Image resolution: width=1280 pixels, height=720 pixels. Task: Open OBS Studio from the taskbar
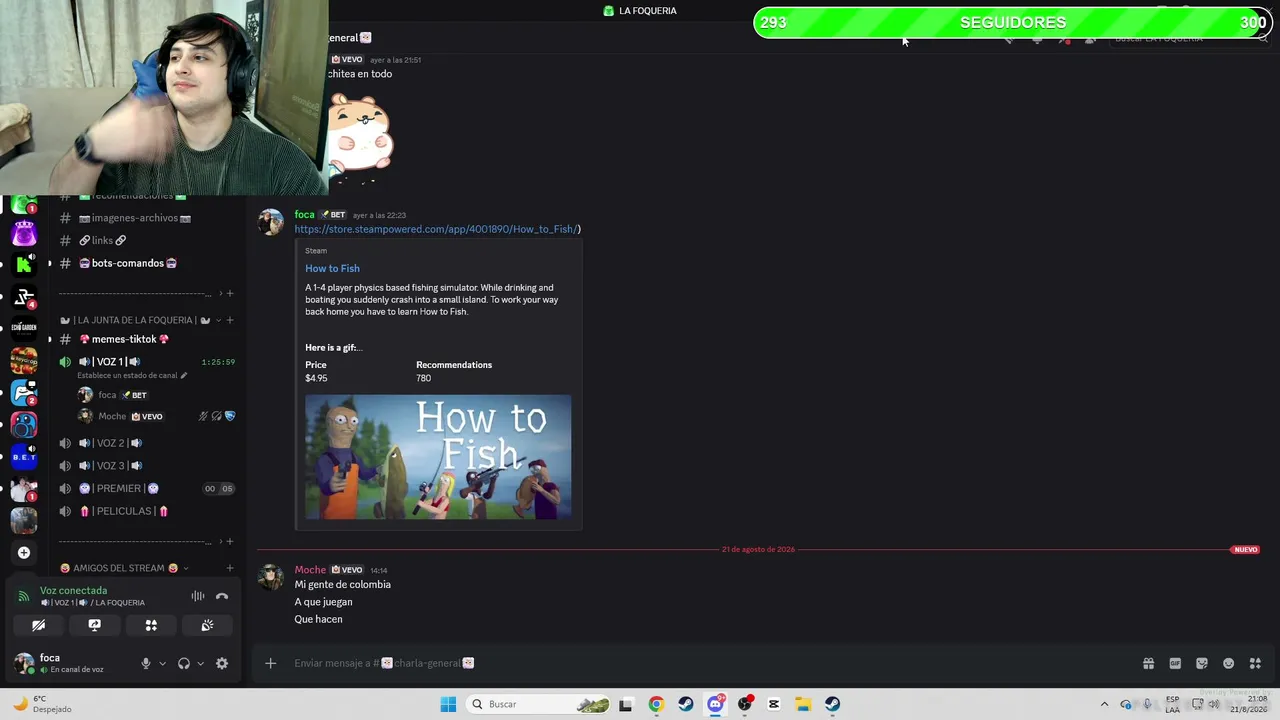point(745,704)
